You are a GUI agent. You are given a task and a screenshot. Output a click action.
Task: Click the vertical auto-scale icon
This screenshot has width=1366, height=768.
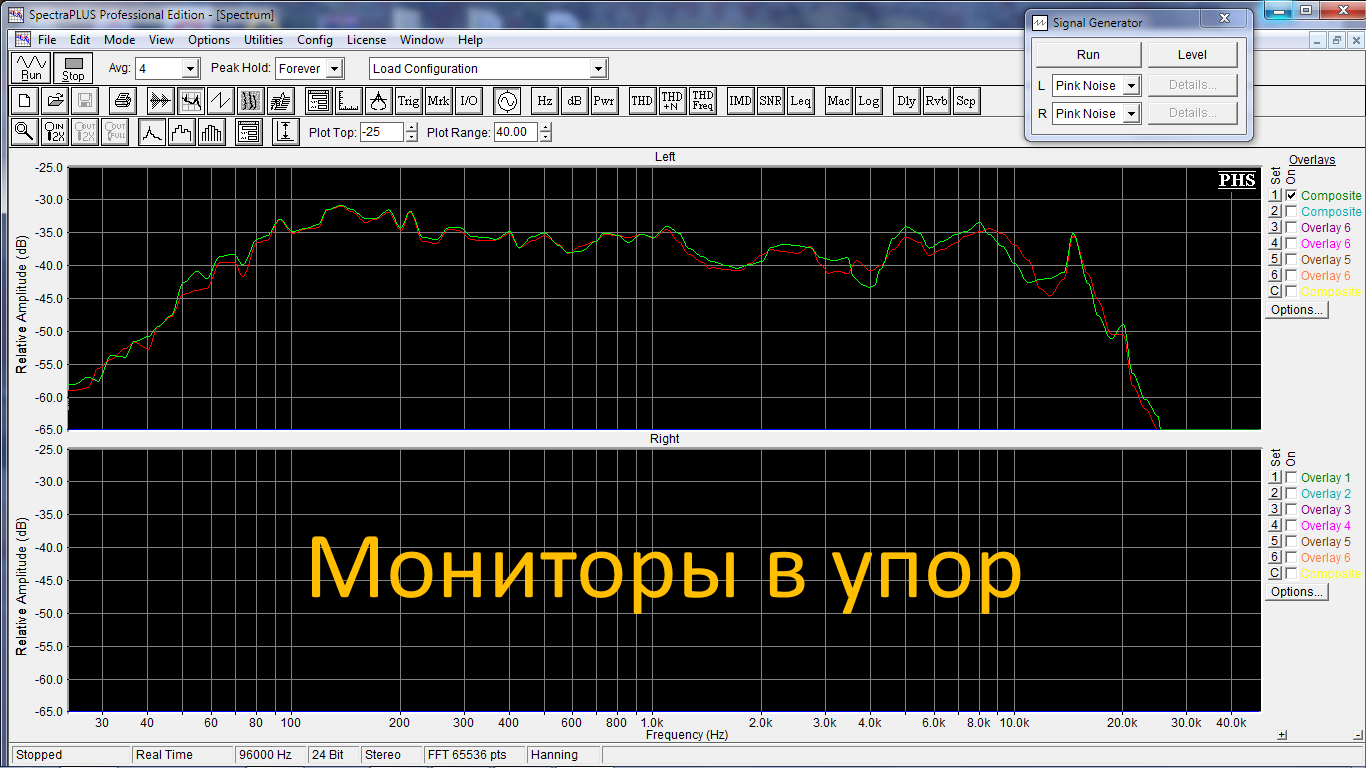click(287, 132)
